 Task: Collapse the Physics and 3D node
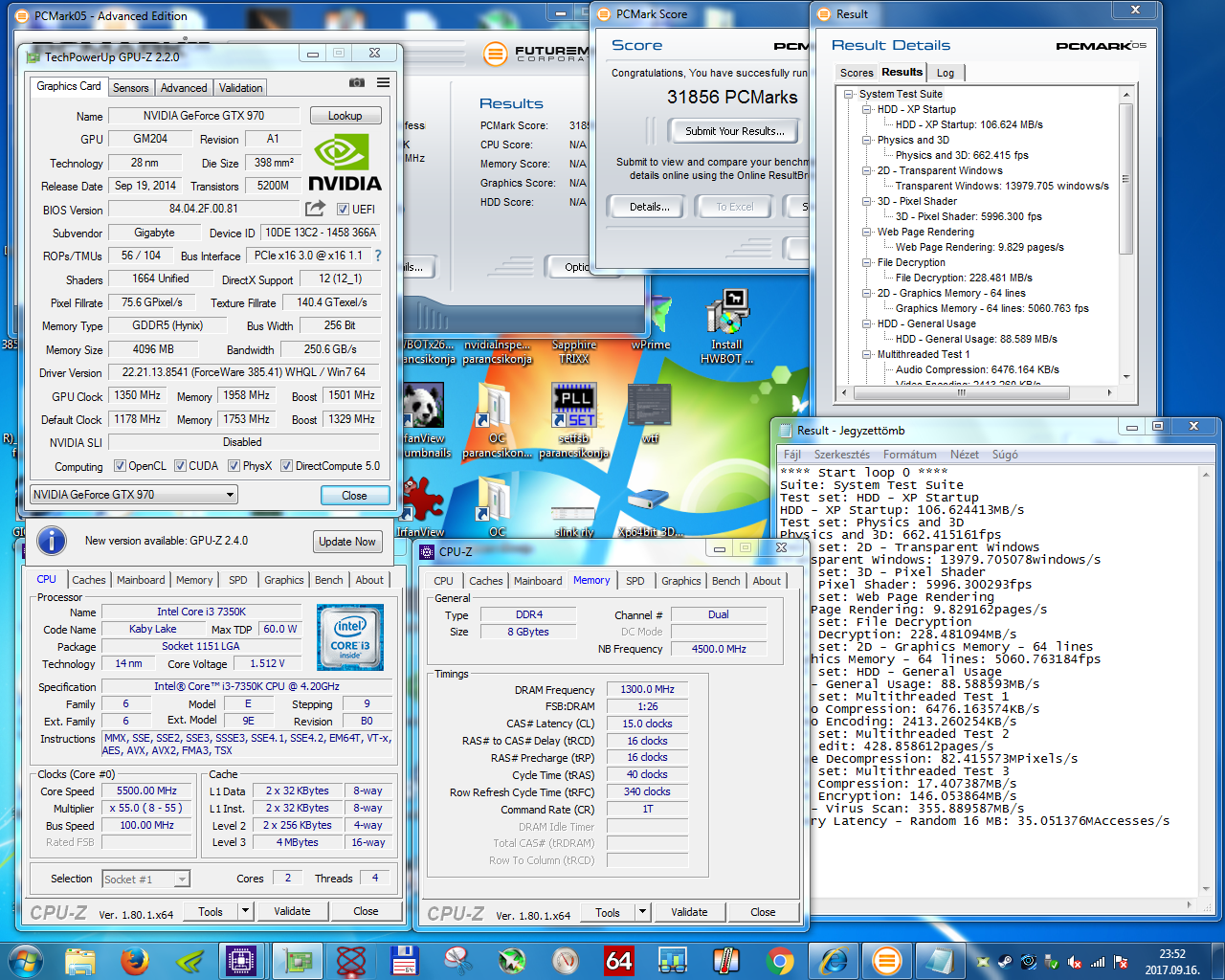[867, 140]
